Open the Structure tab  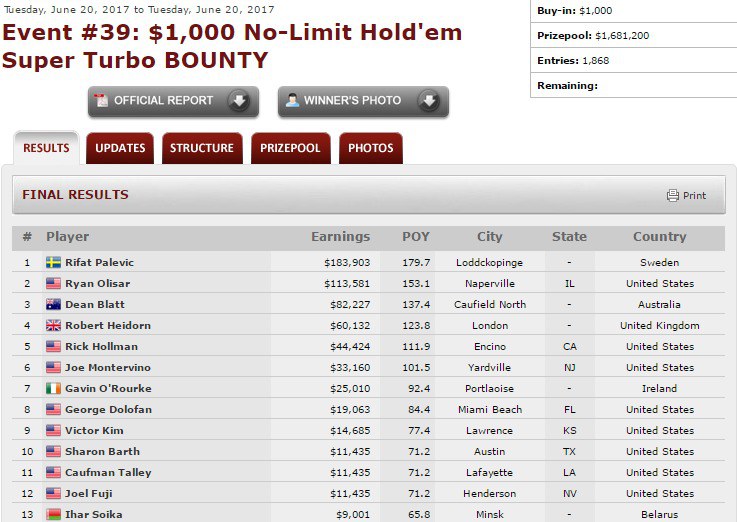pos(201,148)
